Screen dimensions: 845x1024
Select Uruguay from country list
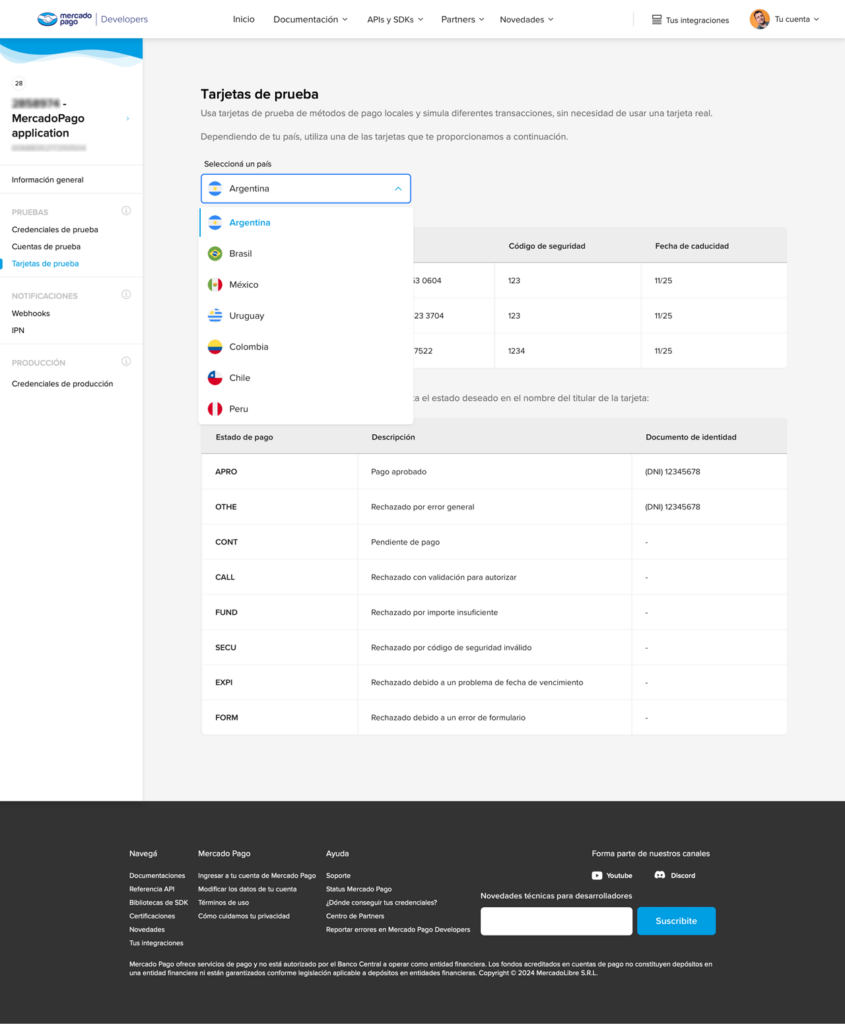[x=306, y=315]
